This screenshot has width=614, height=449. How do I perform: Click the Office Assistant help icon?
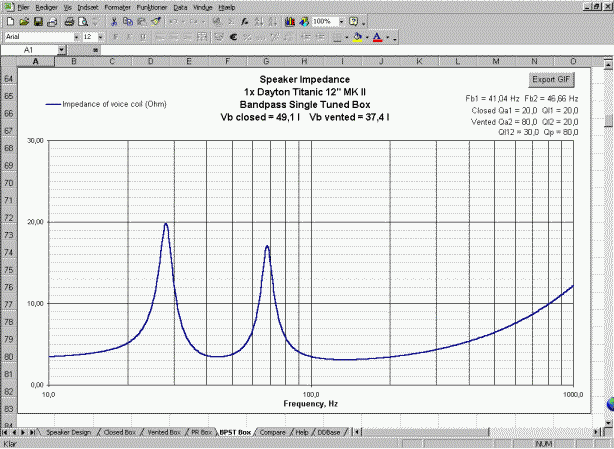click(x=354, y=22)
